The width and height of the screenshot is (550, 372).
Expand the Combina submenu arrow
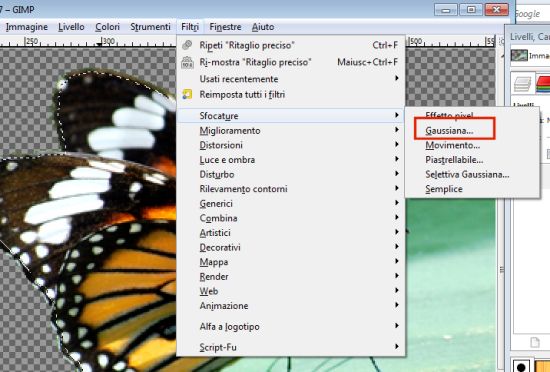click(x=397, y=217)
